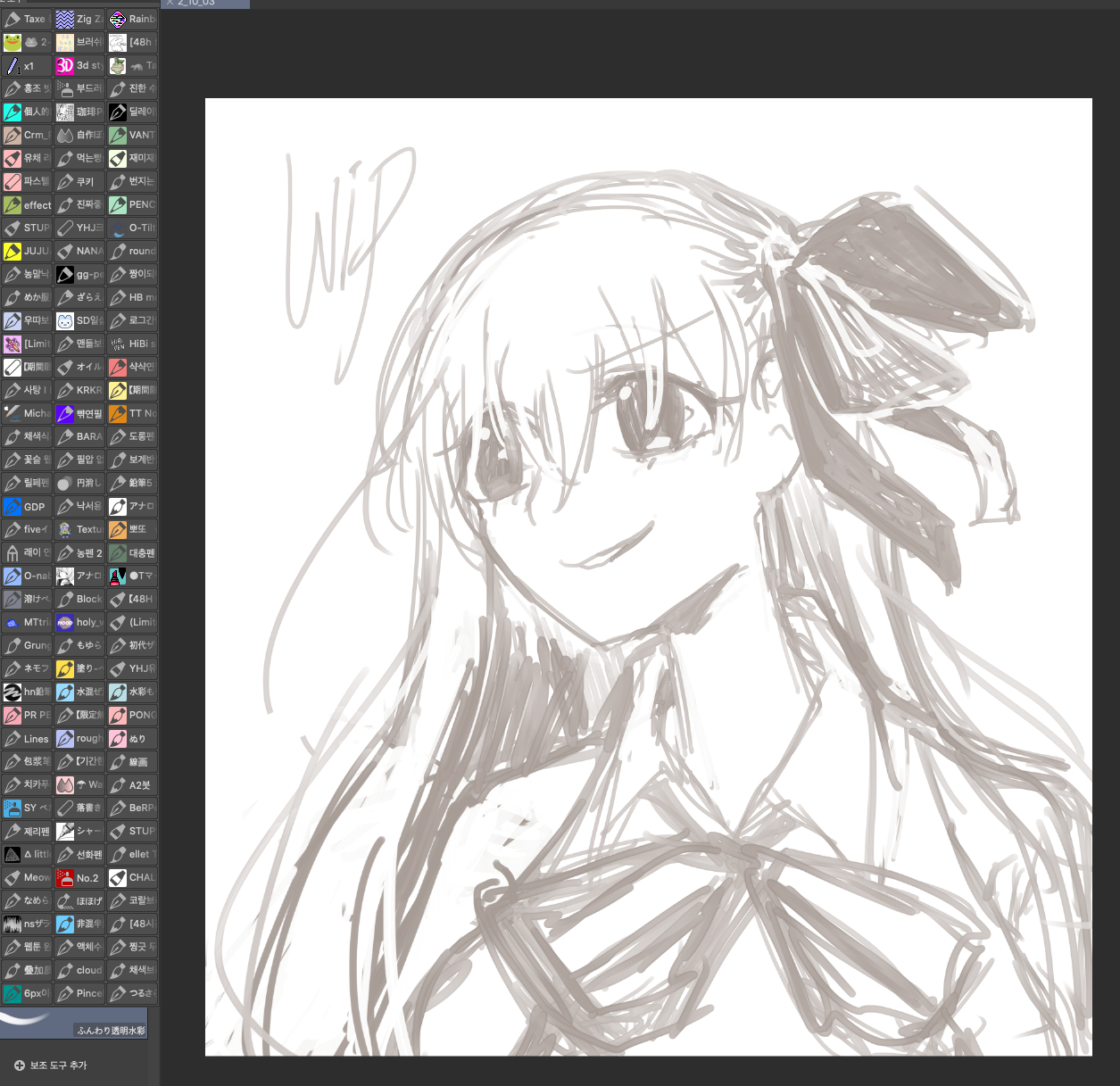This screenshot has height=1086, width=1120.
Task: Pick the x1 pencil tool
Action: 26,65
